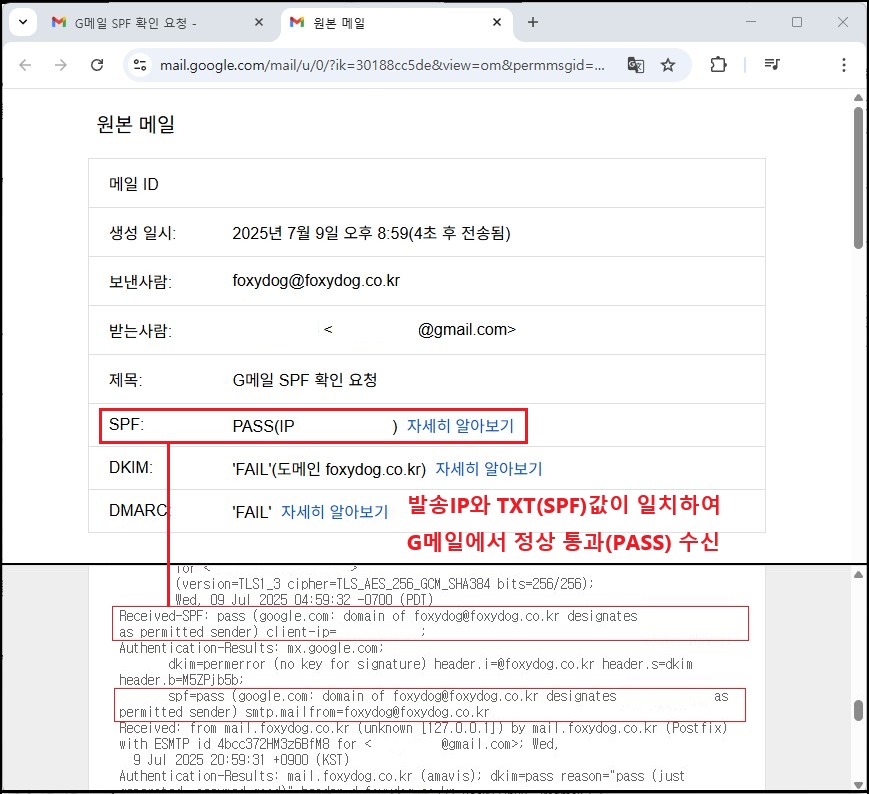The width and height of the screenshot is (869, 794).
Task: Click the '메일 ID' label
Action: click(134, 184)
